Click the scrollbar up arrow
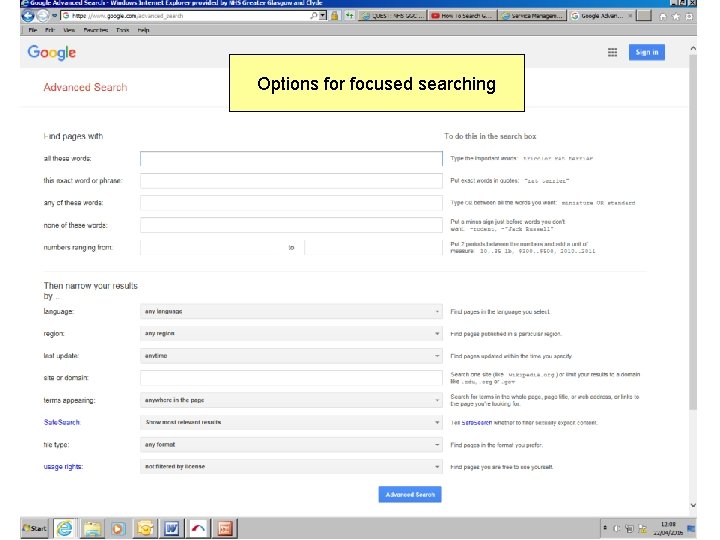 pos(693,48)
